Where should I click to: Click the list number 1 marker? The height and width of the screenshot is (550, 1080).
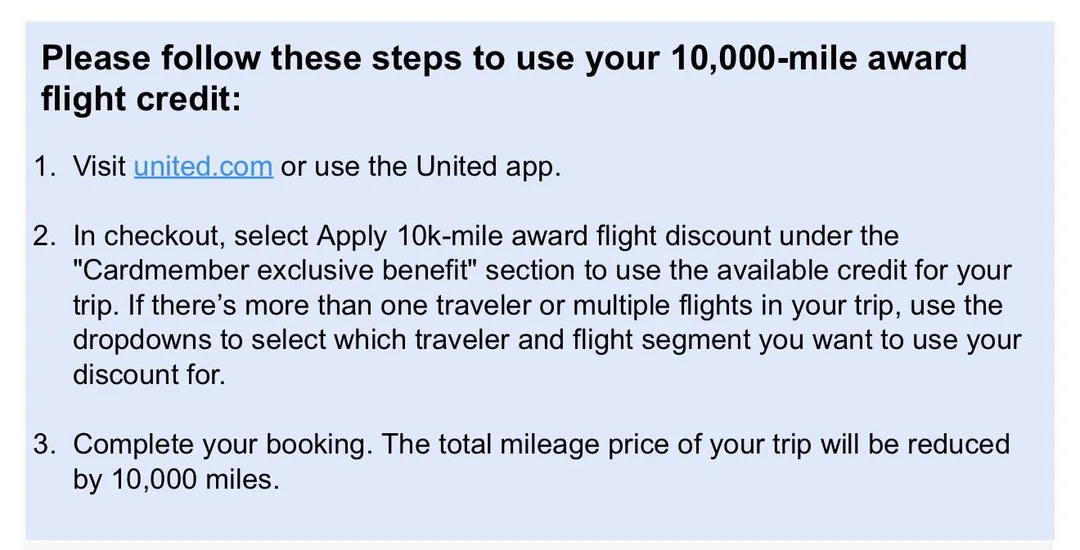(x=45, y=166)
